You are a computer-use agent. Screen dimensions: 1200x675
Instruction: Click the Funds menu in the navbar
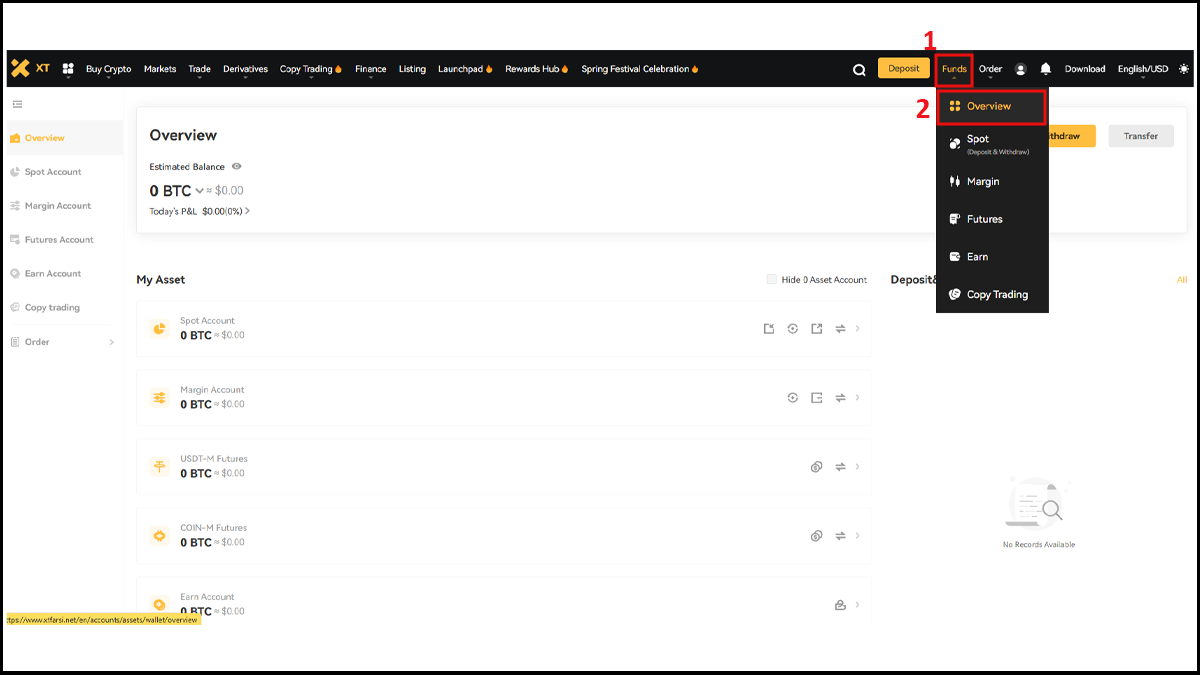tap(954, 69)
